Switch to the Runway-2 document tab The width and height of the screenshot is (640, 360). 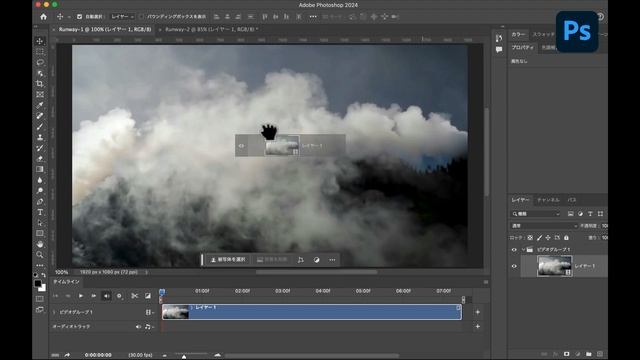pos(211,29)
